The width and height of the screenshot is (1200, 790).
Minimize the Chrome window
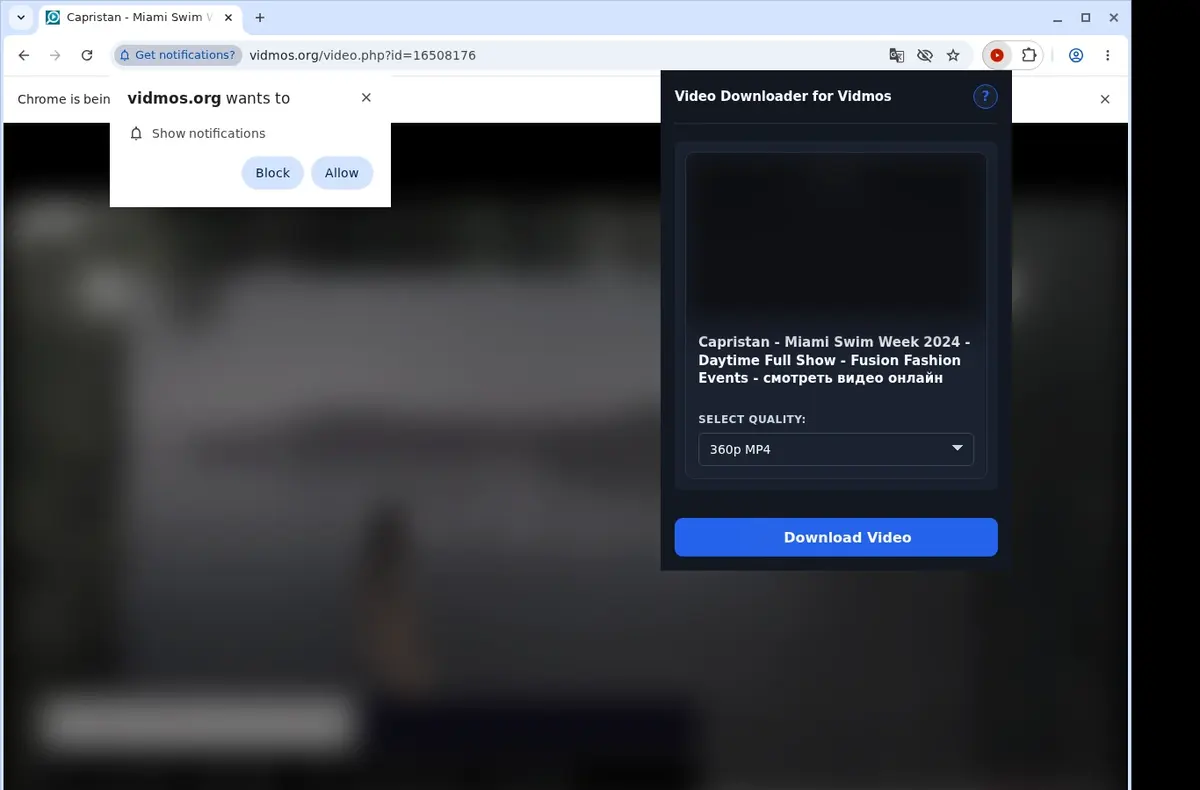1058,18
